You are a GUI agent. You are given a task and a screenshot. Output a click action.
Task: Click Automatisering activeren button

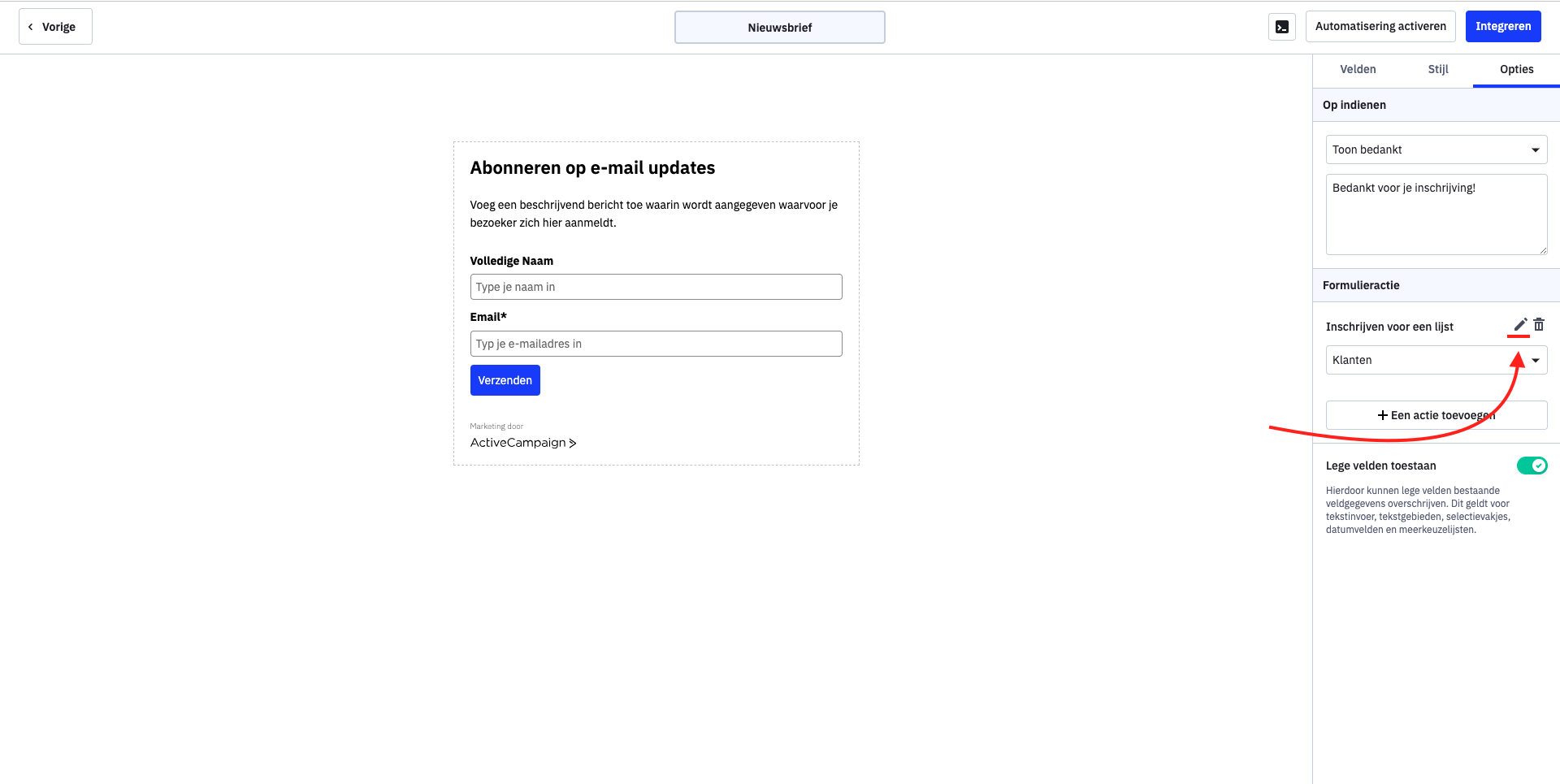point(1380,26)
